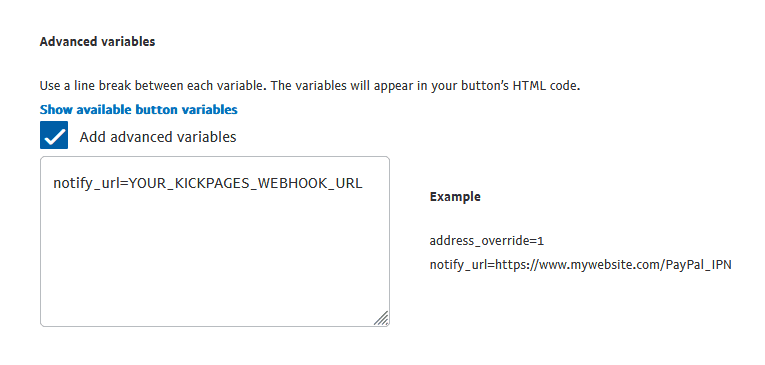Grab the textarea resize handle corner
The width and height of the screenshot is (765, 365).
click(381, 318)
